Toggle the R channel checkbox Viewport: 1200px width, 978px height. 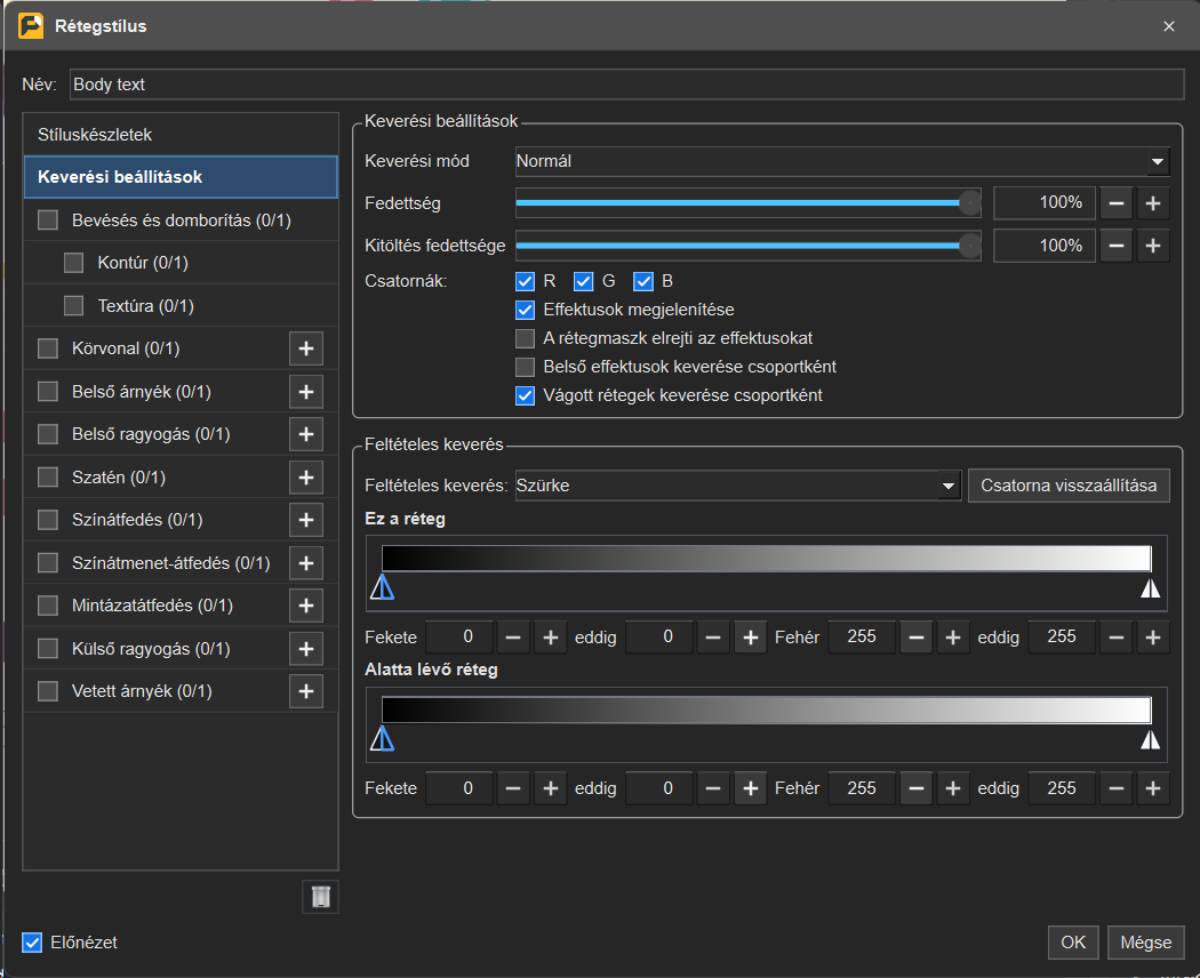point(525,282)
